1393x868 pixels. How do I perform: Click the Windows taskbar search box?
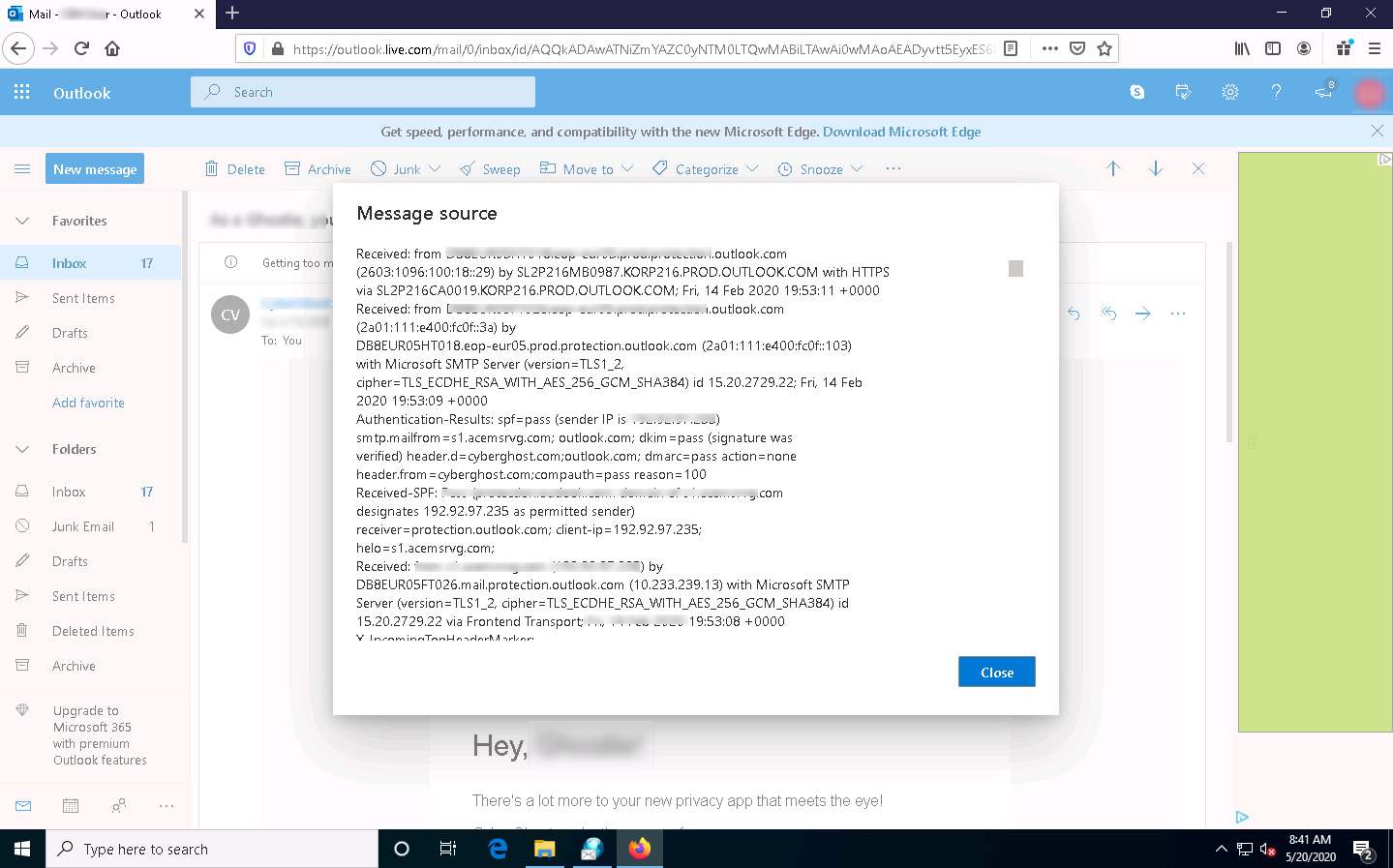point(212,849)
